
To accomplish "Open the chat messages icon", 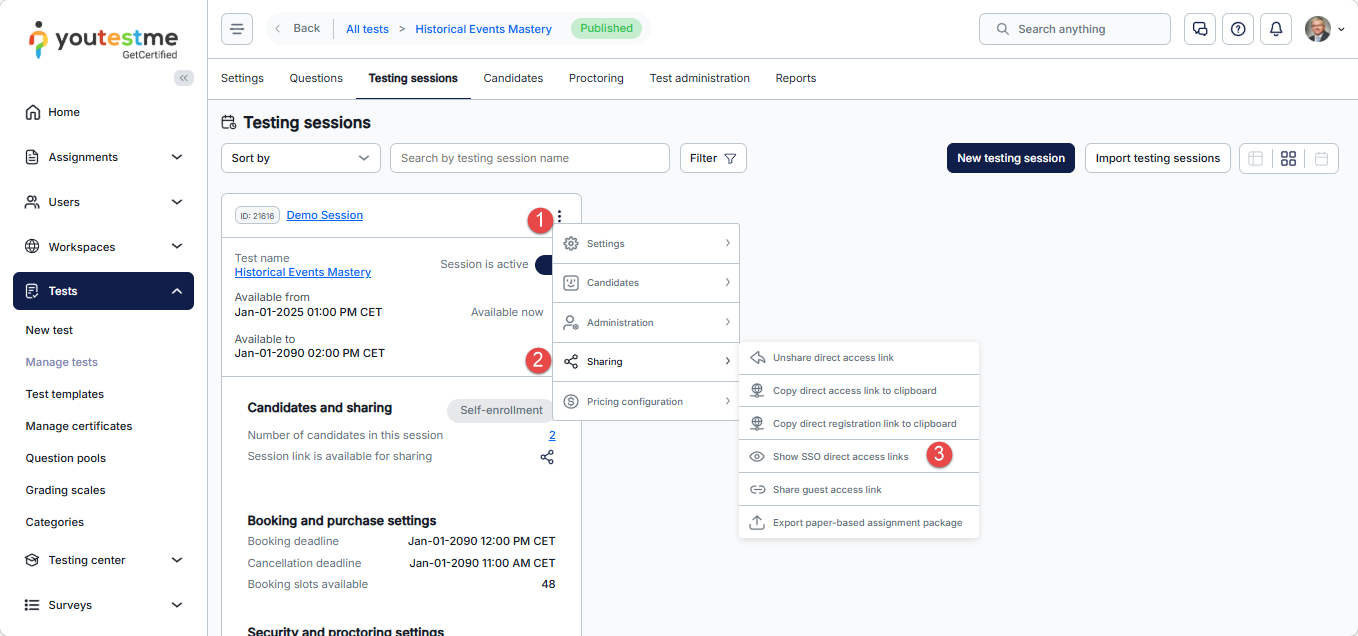I will click(x=1199, y=29).
